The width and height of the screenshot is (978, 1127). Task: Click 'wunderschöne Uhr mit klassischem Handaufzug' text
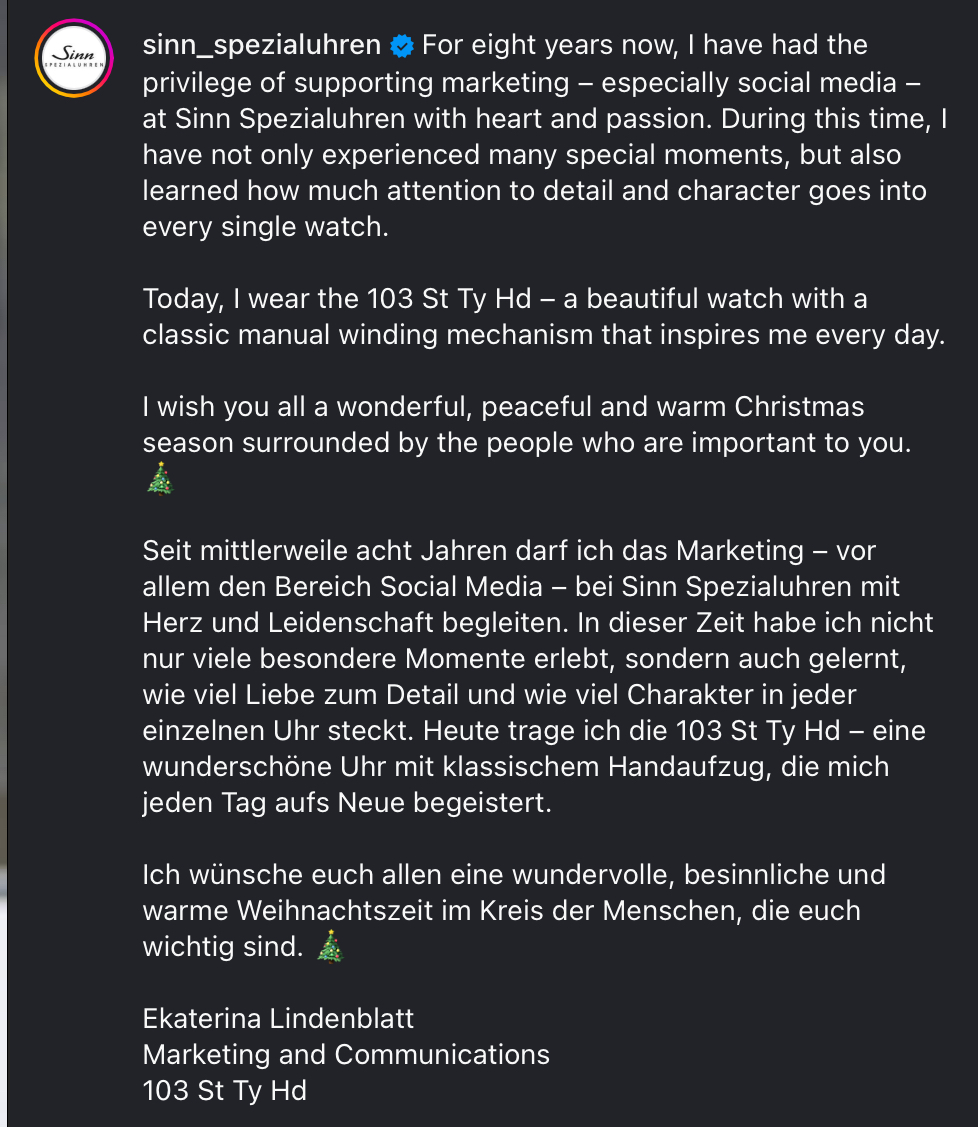click(457, 766)
